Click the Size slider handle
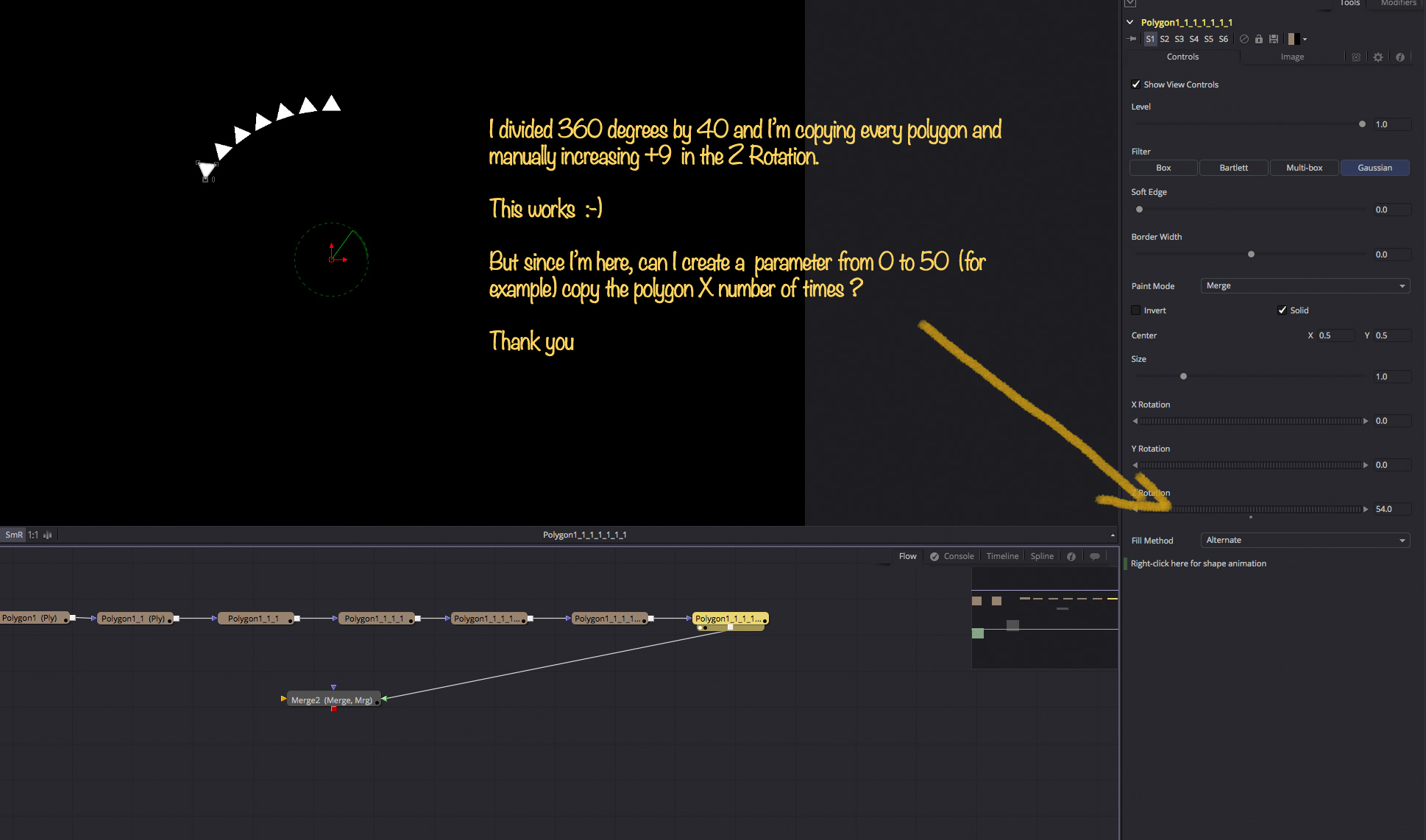The image size is (1426, 840). click(1183, 377)
